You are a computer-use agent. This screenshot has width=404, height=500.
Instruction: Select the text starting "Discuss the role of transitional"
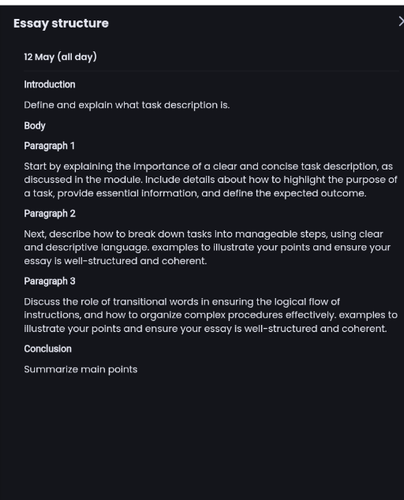(x=211, y=315)
